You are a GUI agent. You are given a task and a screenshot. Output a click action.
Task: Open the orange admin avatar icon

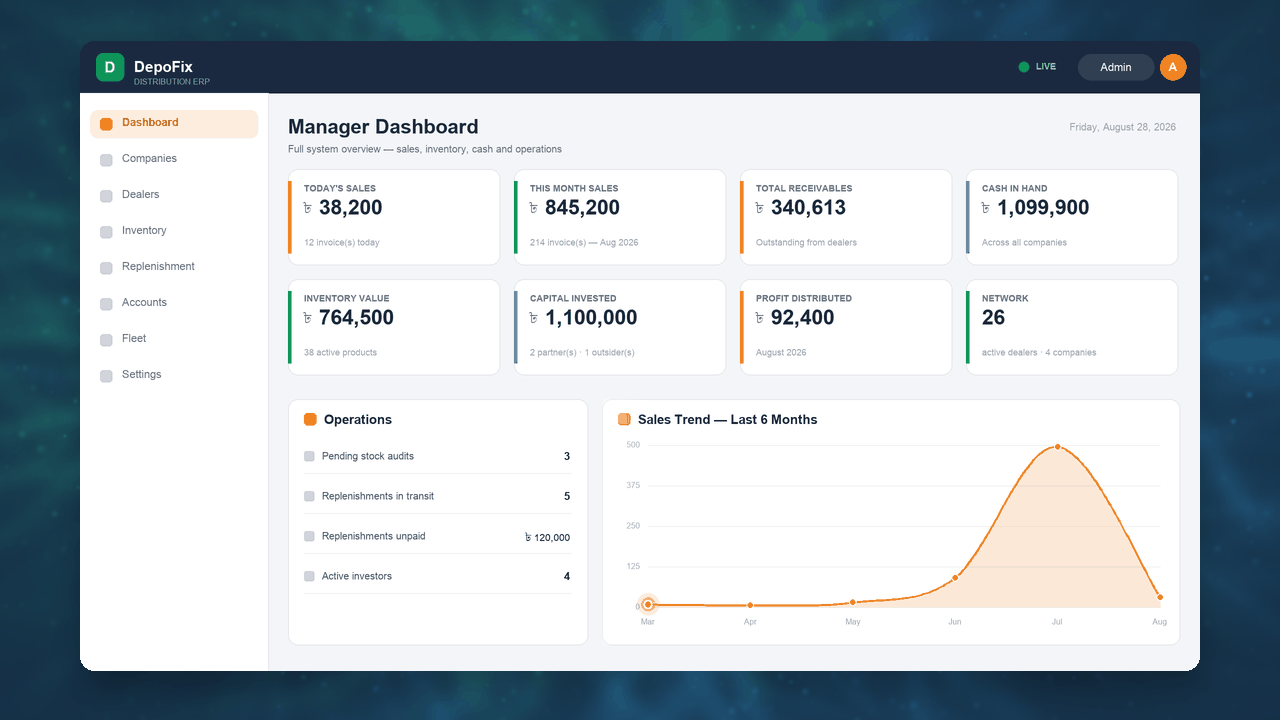[x=1173, y=67]
